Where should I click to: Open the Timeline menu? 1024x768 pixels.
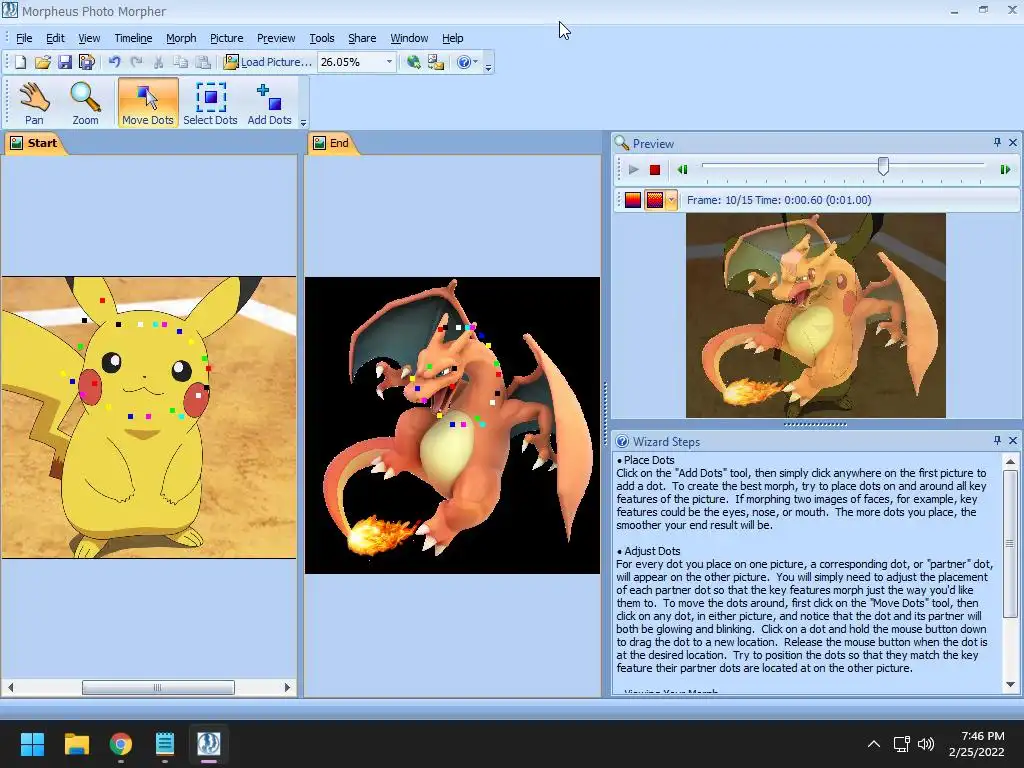pos(133,38)
